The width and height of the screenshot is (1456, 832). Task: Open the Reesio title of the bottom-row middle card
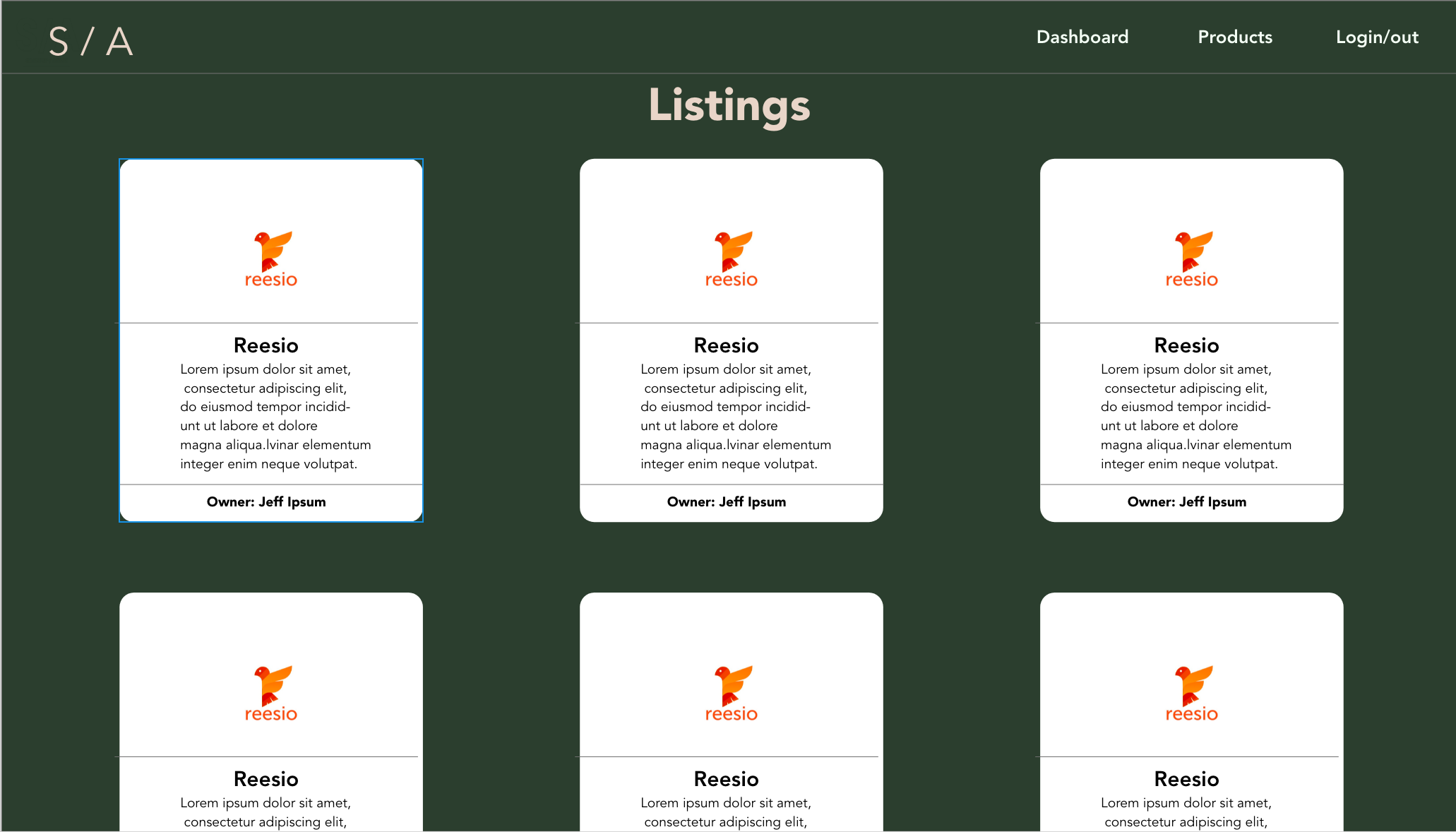(x=727, y=779)
